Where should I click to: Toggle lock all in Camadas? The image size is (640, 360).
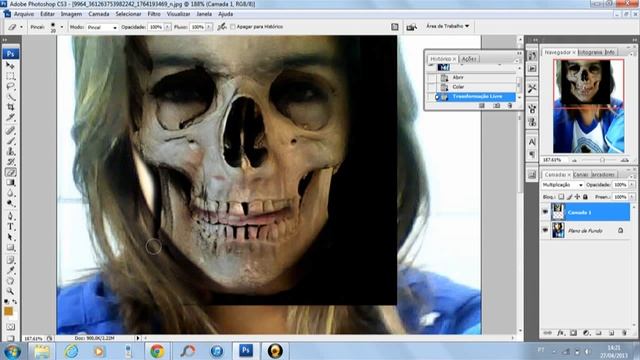(585, 197)
